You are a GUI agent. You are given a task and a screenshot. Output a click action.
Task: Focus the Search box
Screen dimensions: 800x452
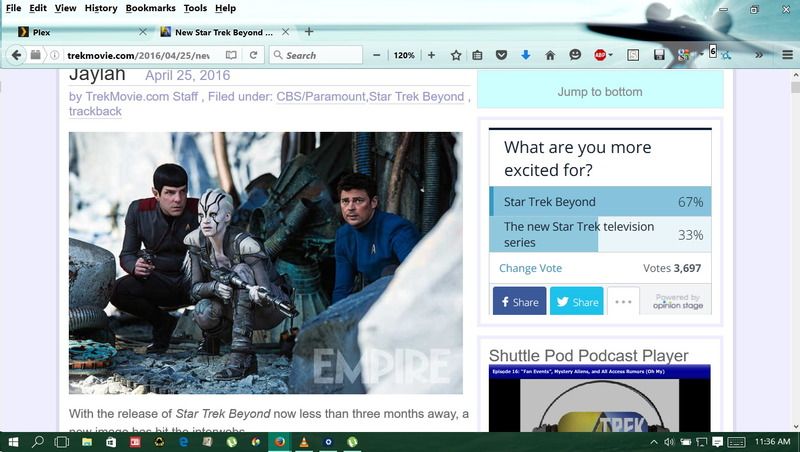(316, 55)
